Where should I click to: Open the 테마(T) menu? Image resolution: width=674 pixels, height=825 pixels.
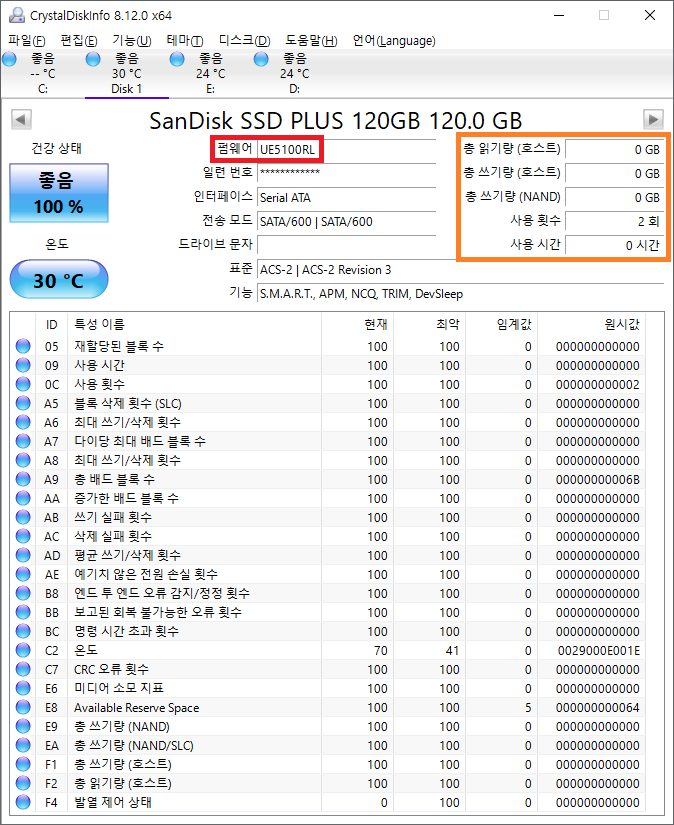pyautogui.click(x=185, y=41)
